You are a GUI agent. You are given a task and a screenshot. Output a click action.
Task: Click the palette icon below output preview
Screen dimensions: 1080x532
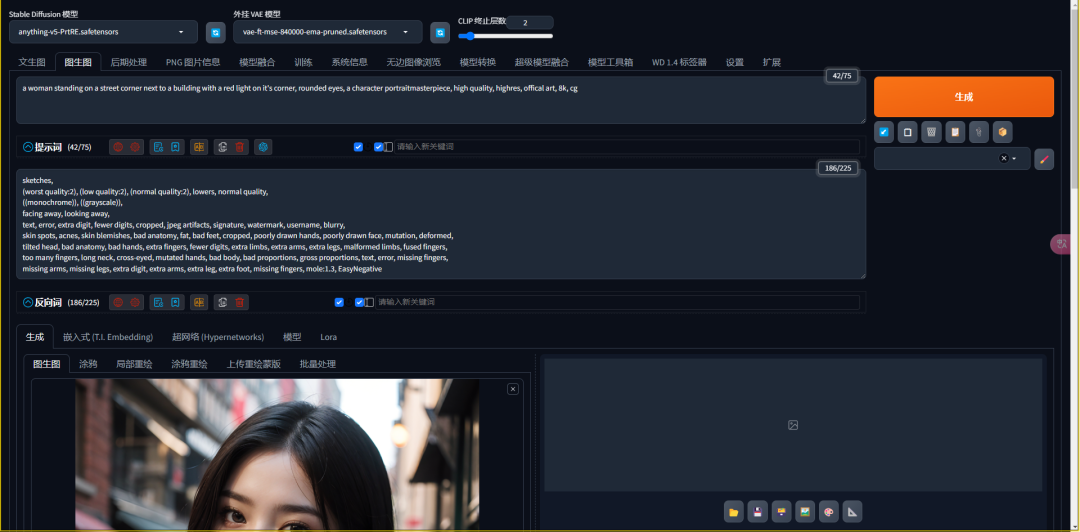click(828, 512)
